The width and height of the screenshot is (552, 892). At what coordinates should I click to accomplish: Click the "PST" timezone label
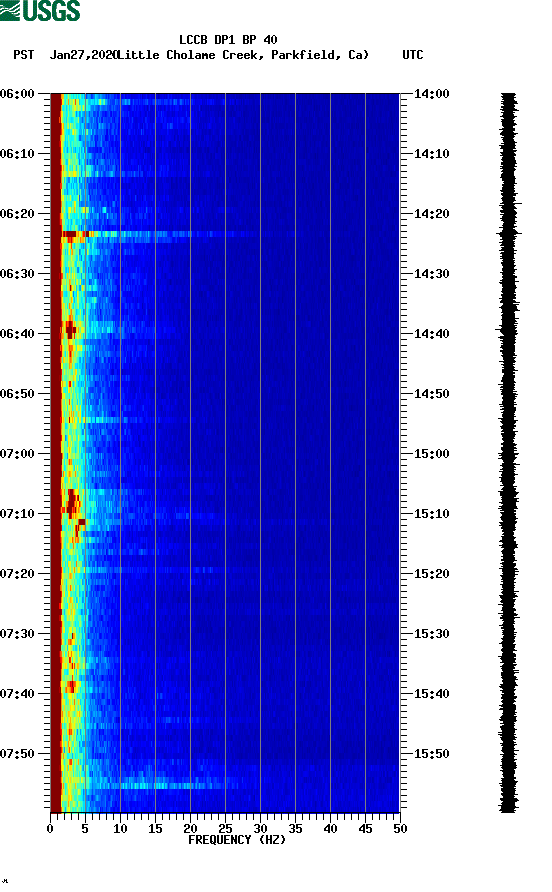[x=24, y=55]
